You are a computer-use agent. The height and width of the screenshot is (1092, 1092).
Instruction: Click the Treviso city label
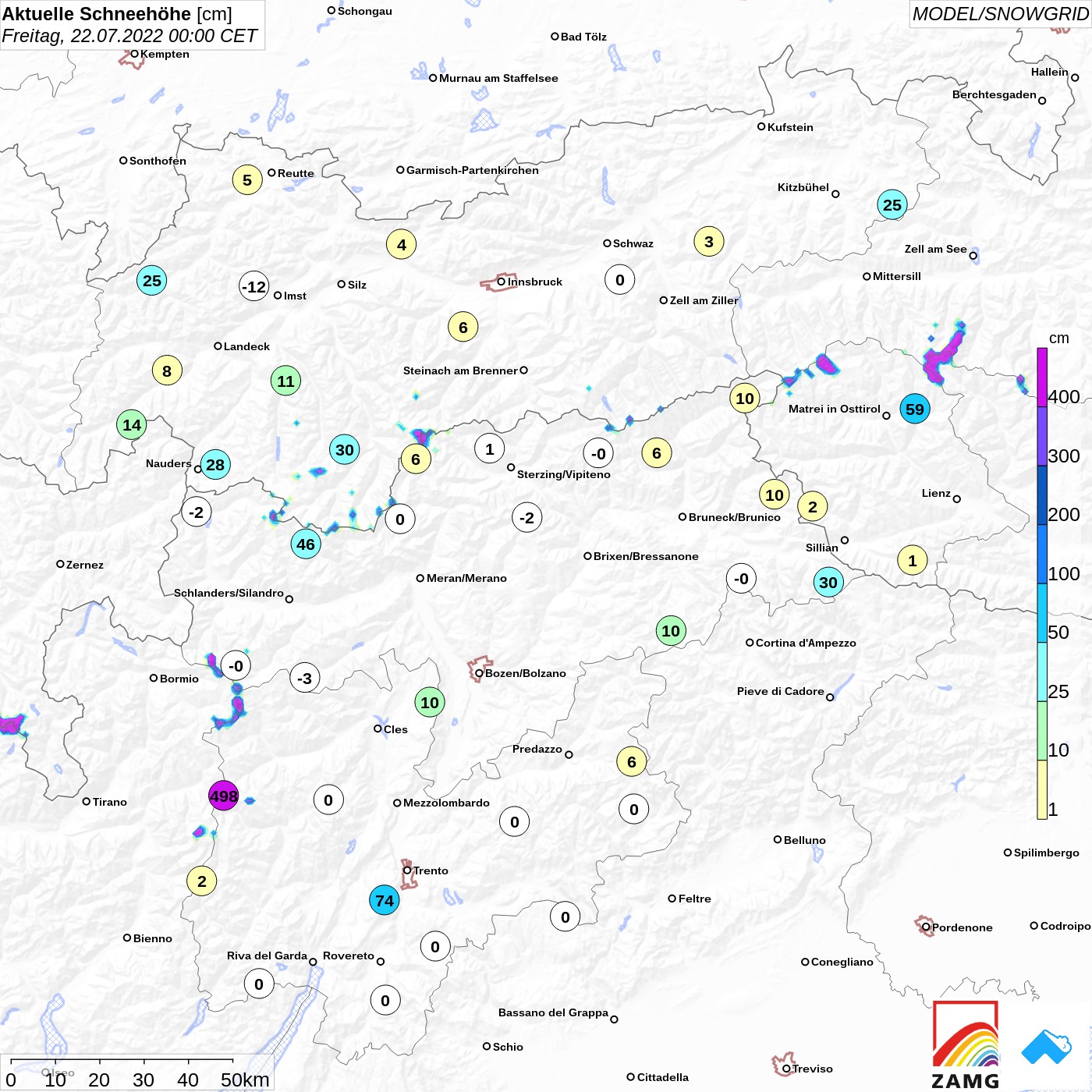[x=813, y=1069]
